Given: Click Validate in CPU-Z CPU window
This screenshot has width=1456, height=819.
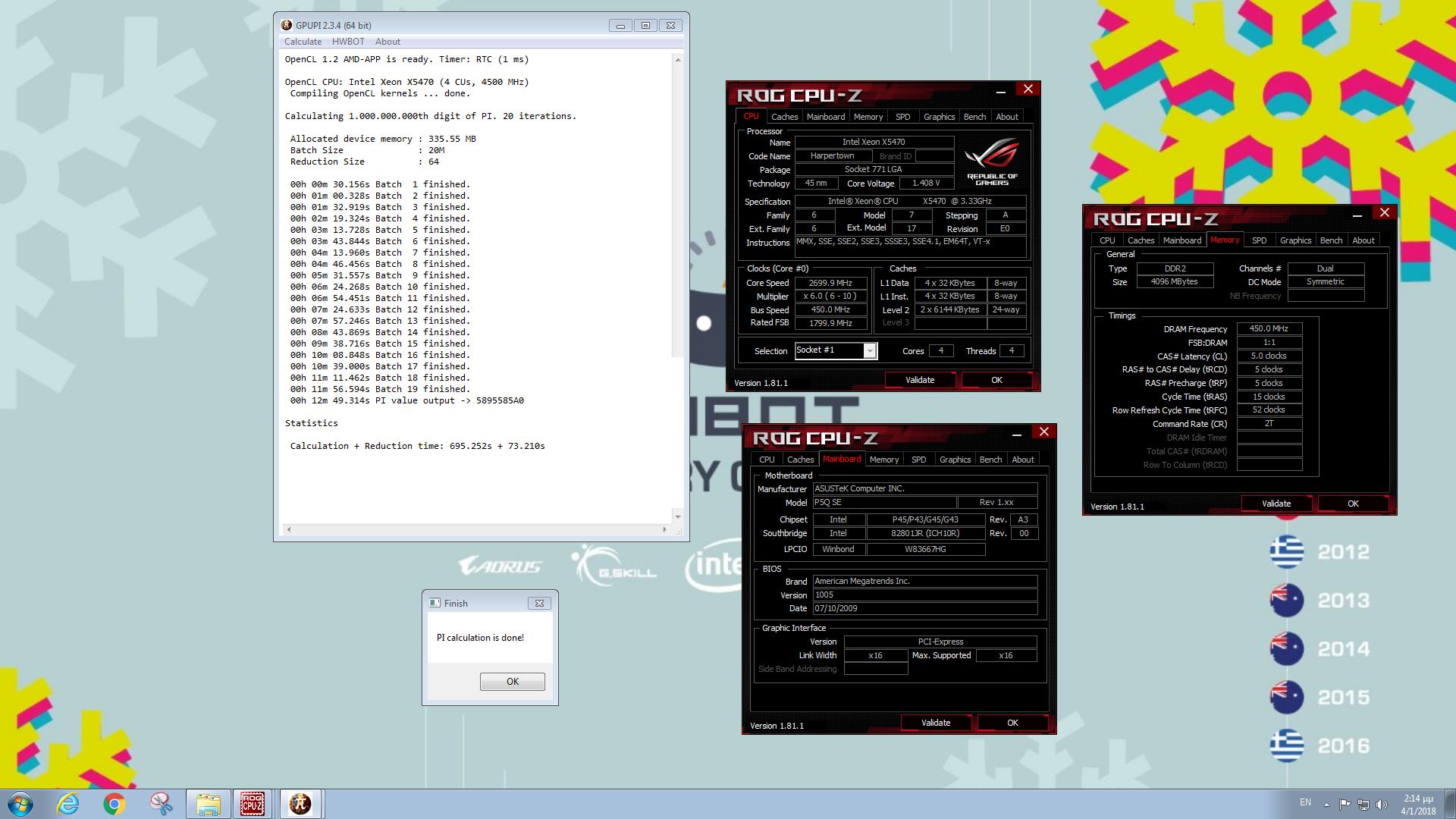Looking at the screenshot, I should (920, 380).
